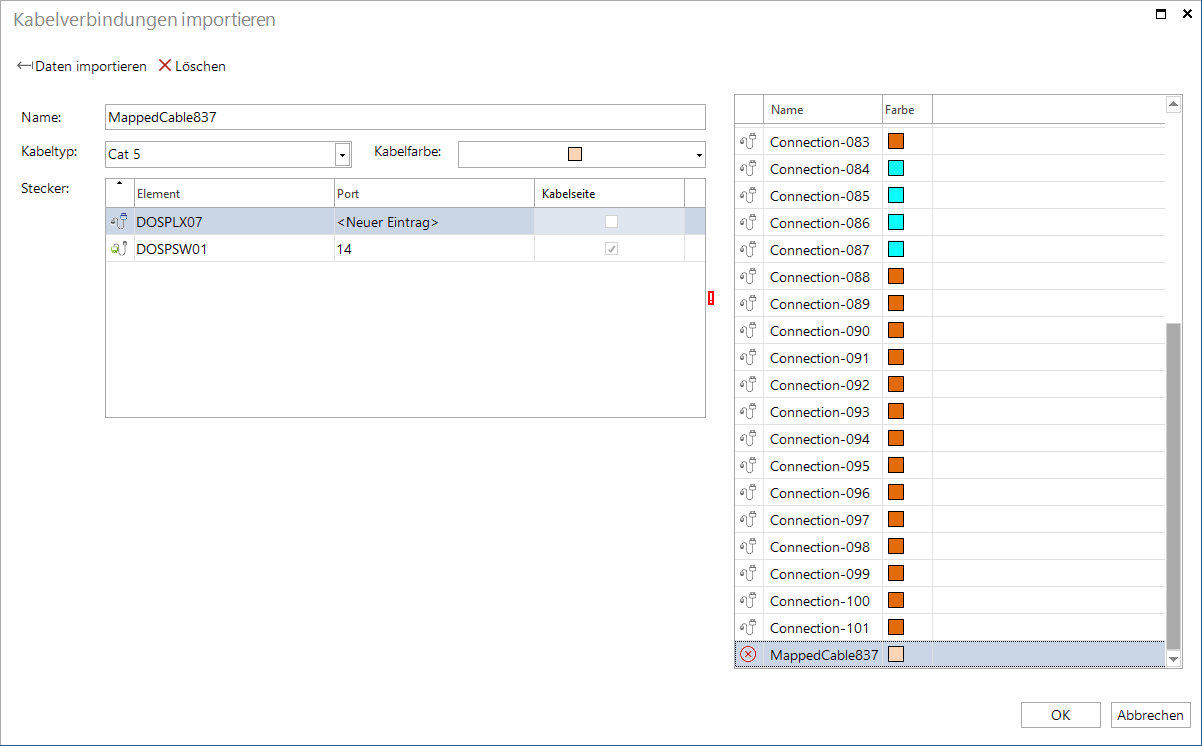Viewport: 1202px width, 746px height.
Task: Click the import arrow icon of Daten importieren
Action: (25, 66)
